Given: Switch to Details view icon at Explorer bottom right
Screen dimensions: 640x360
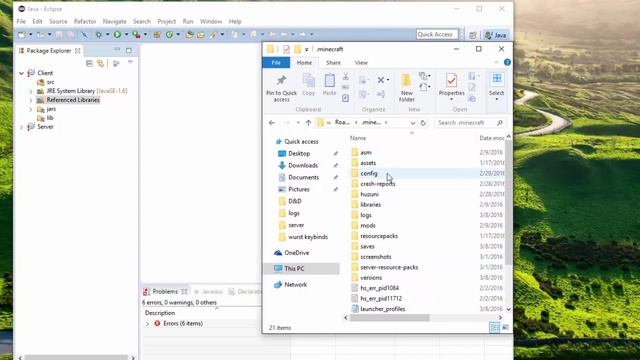Looking at the screenshot, I should coord(494,327).
